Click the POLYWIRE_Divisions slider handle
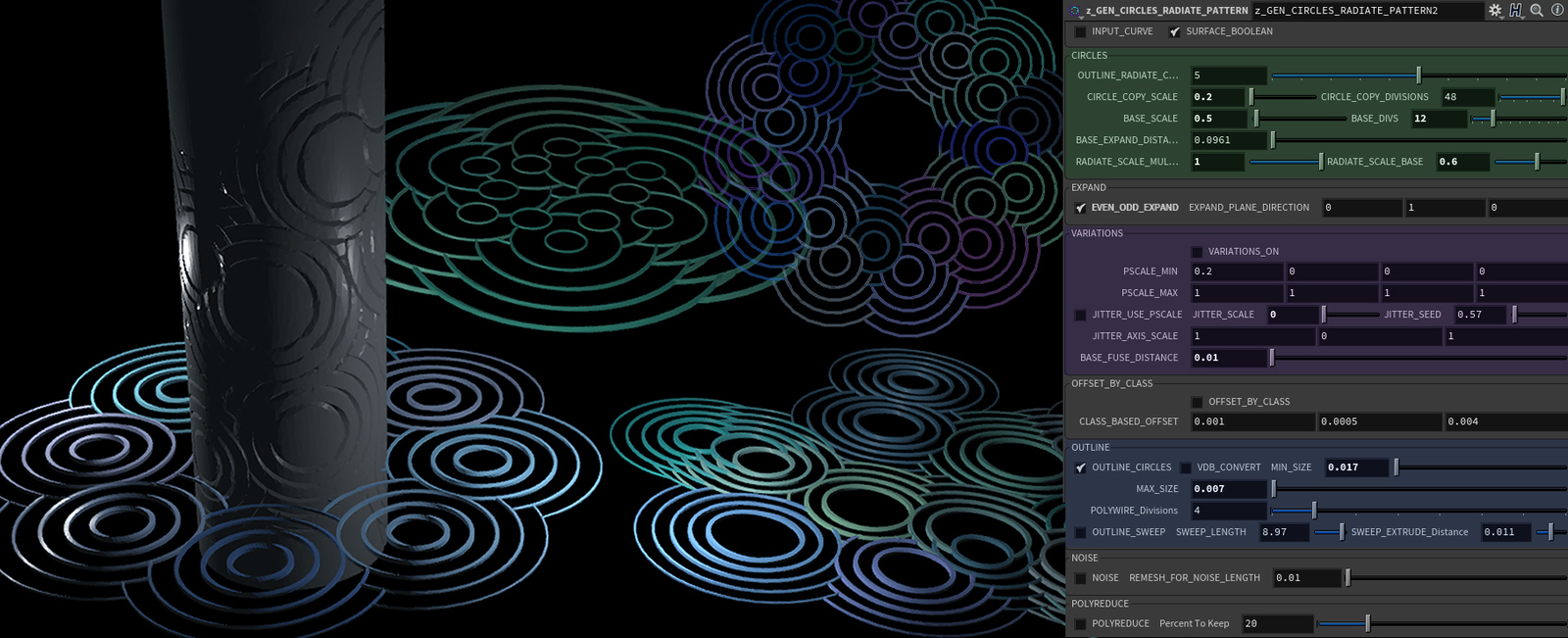The width and height of the screenshot is (1568, 638). click(1314, 511)
